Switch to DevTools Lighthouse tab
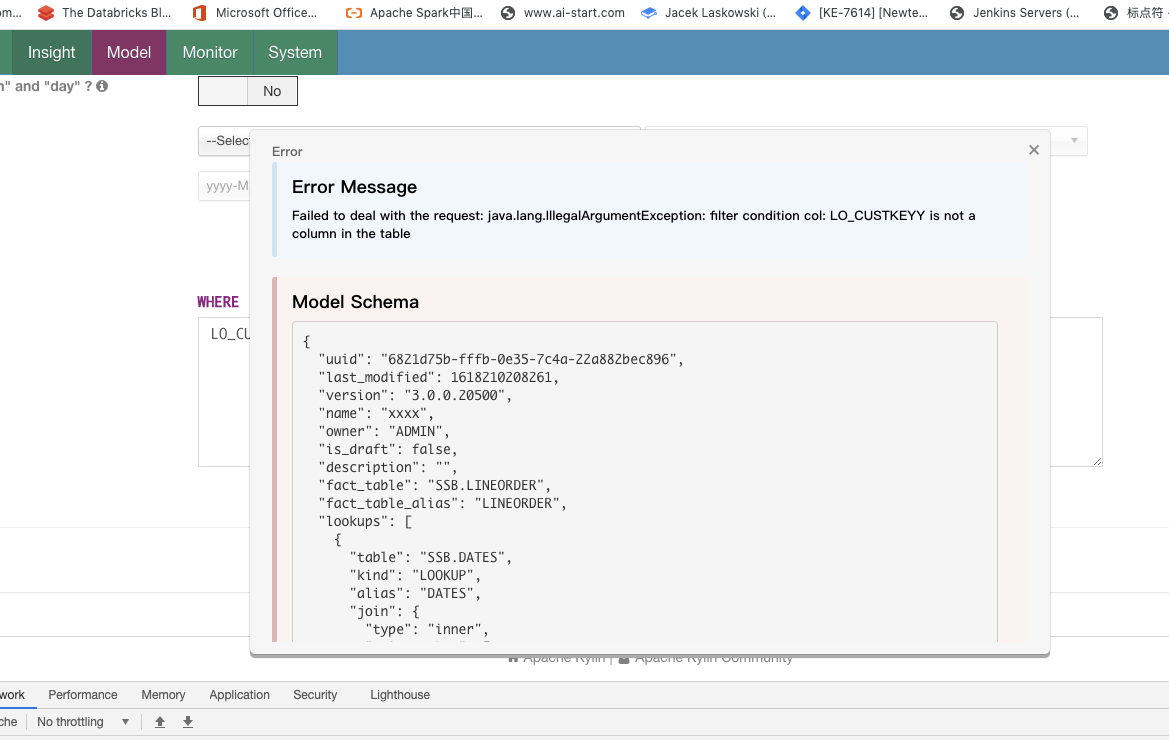Viewport: 1169px width, 740px height. tap(400, 695)
